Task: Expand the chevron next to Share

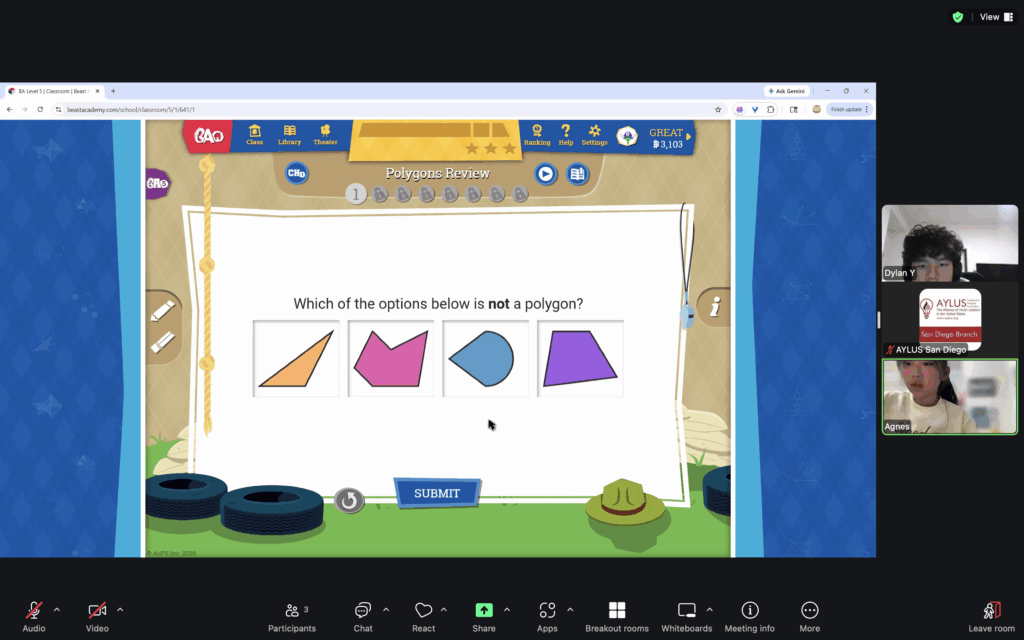Action: click(x=507, y=609)
